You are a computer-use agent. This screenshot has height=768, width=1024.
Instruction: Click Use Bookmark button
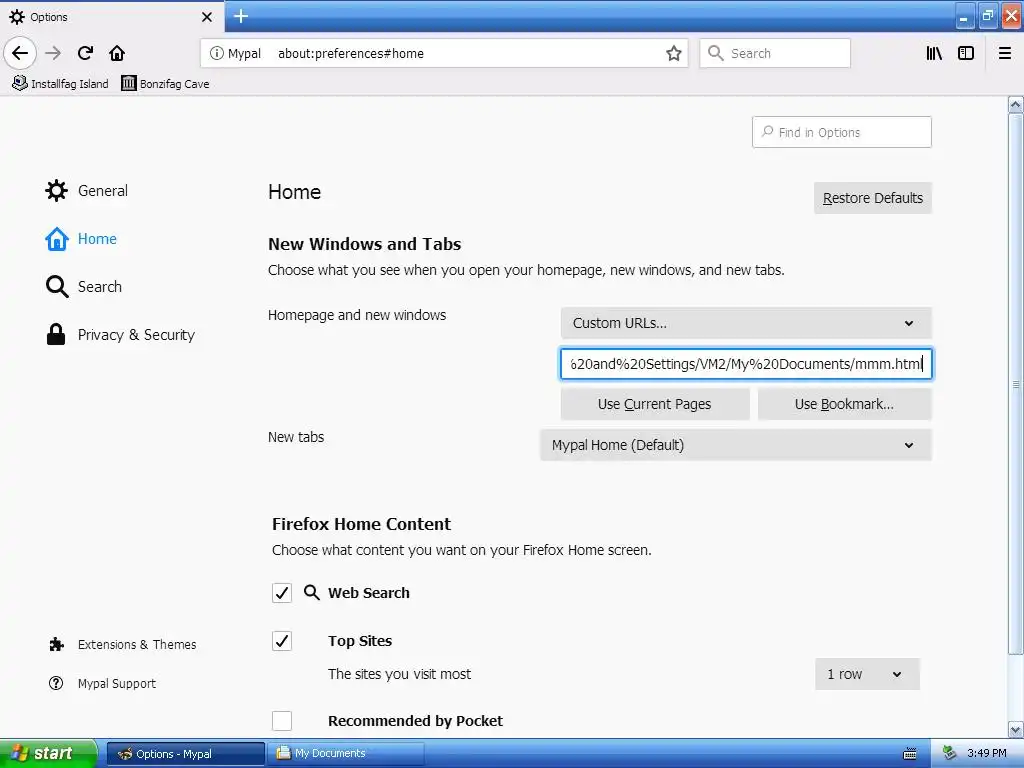click(844, 404)
